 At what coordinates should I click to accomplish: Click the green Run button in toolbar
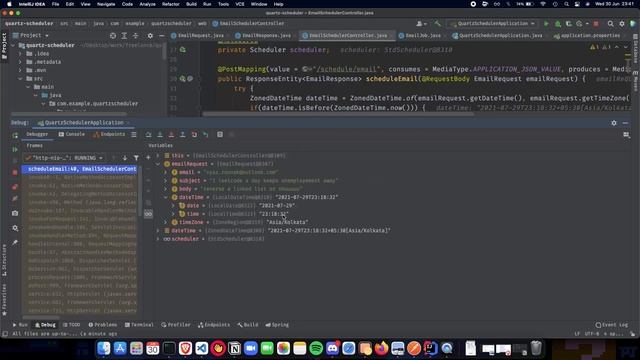[546, 24]
